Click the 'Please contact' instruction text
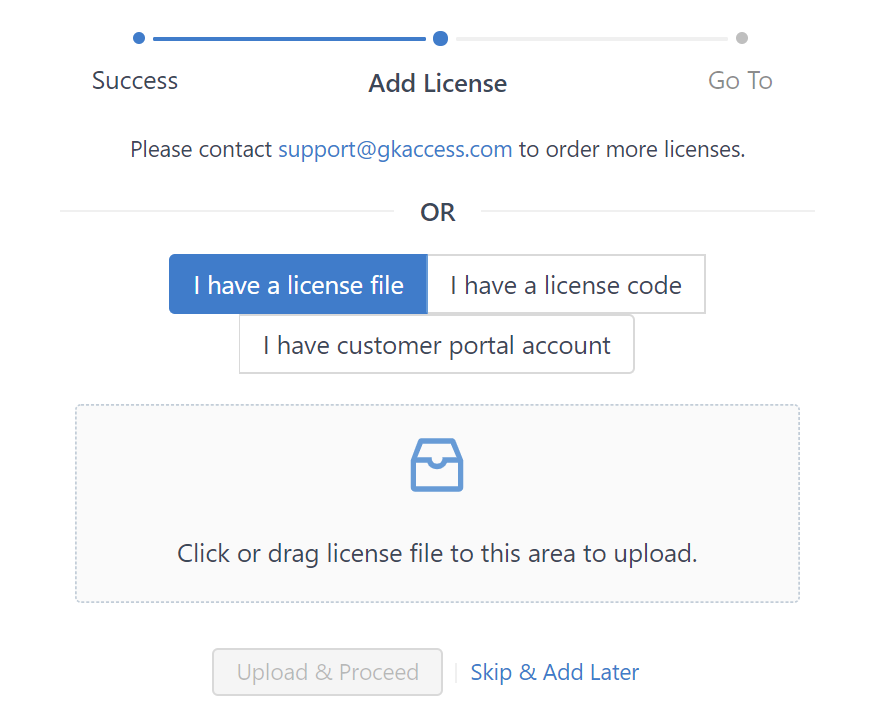875x709 pixels. click(x=201, y=150)
